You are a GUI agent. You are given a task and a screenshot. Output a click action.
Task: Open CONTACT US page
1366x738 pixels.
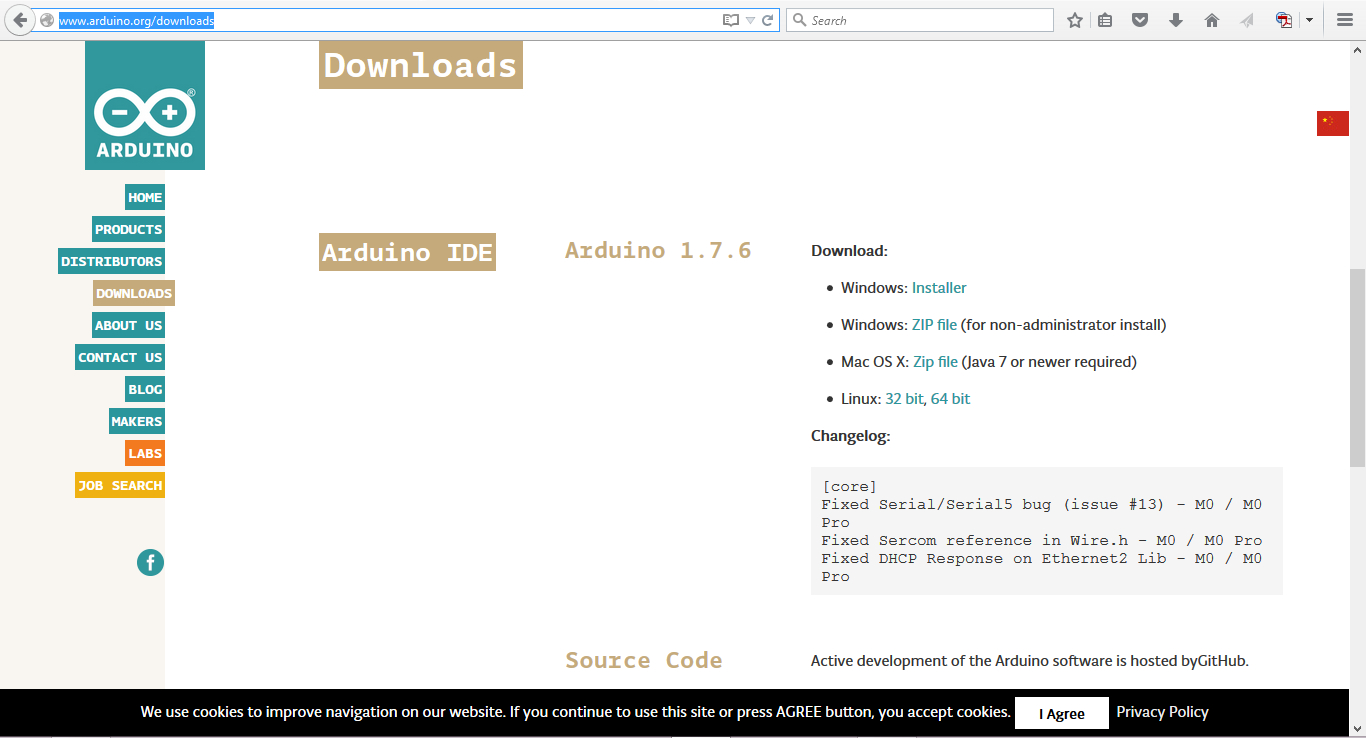click(120, 357)
